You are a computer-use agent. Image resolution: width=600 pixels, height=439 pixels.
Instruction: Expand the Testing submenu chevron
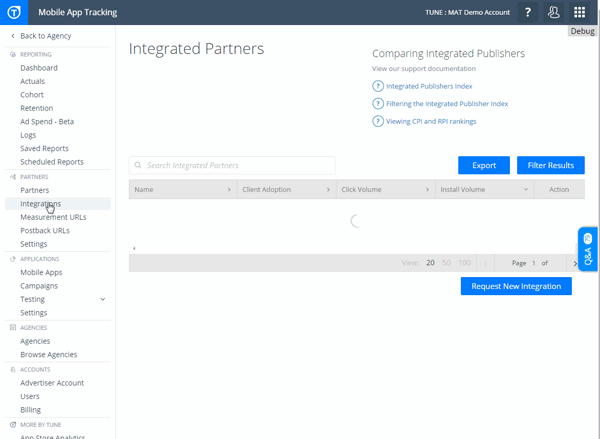tap(103, 299)
